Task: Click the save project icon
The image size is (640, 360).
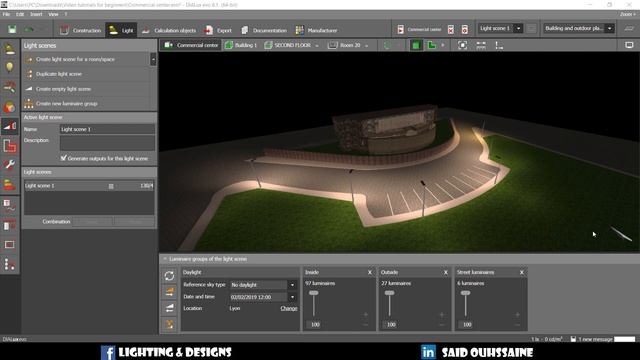Action: pos(12,29)
